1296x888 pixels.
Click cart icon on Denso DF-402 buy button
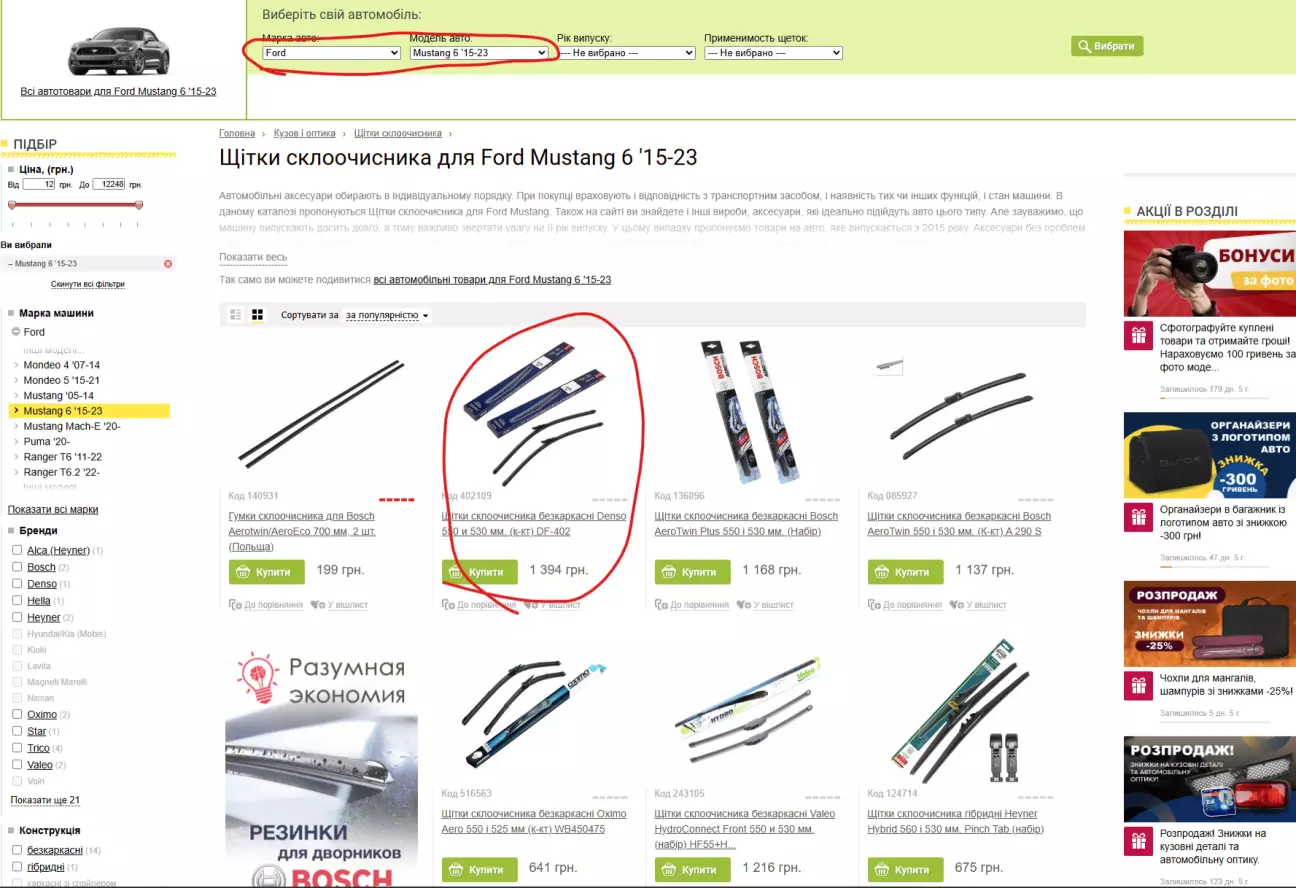click(x=455, y=572)
